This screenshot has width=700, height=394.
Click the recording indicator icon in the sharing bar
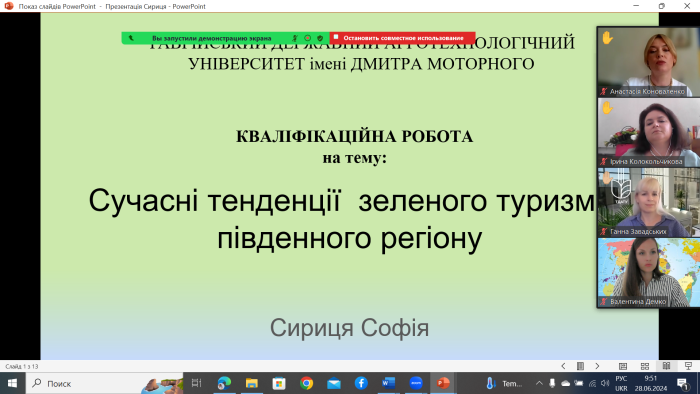308,38
